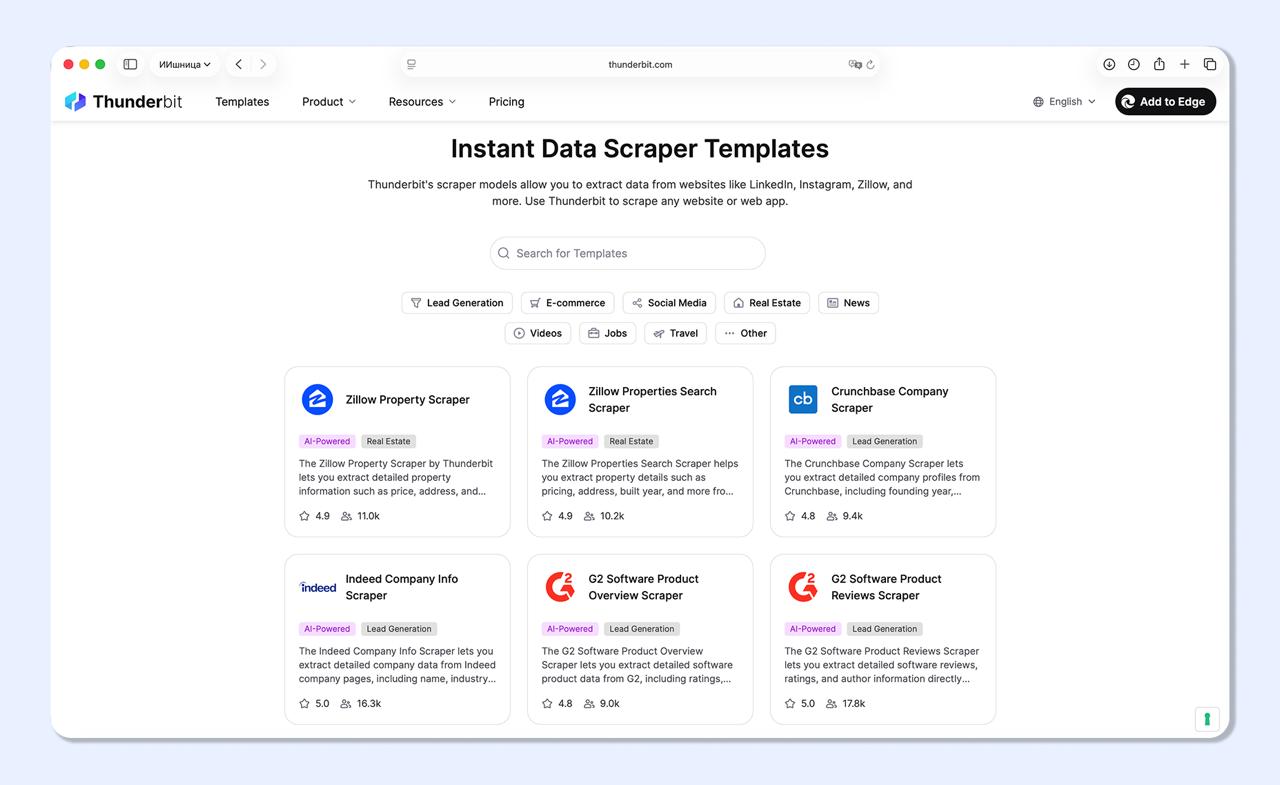Click the 9.0k user count text
Viewport: 1280px width, 785px height.
(x=609, y=704)
